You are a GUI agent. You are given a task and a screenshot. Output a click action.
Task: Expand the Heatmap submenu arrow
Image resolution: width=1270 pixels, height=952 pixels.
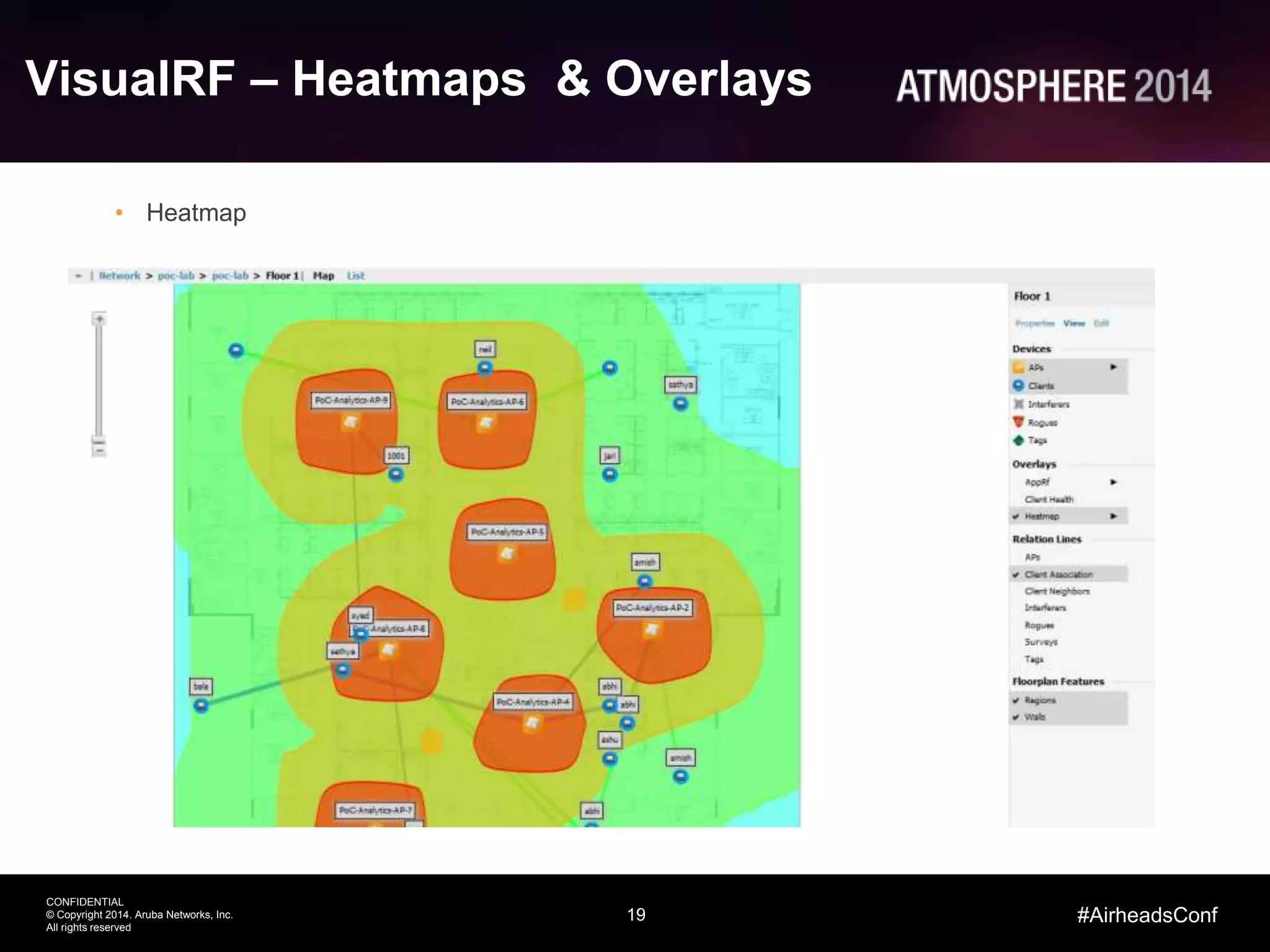[1113, 516]
